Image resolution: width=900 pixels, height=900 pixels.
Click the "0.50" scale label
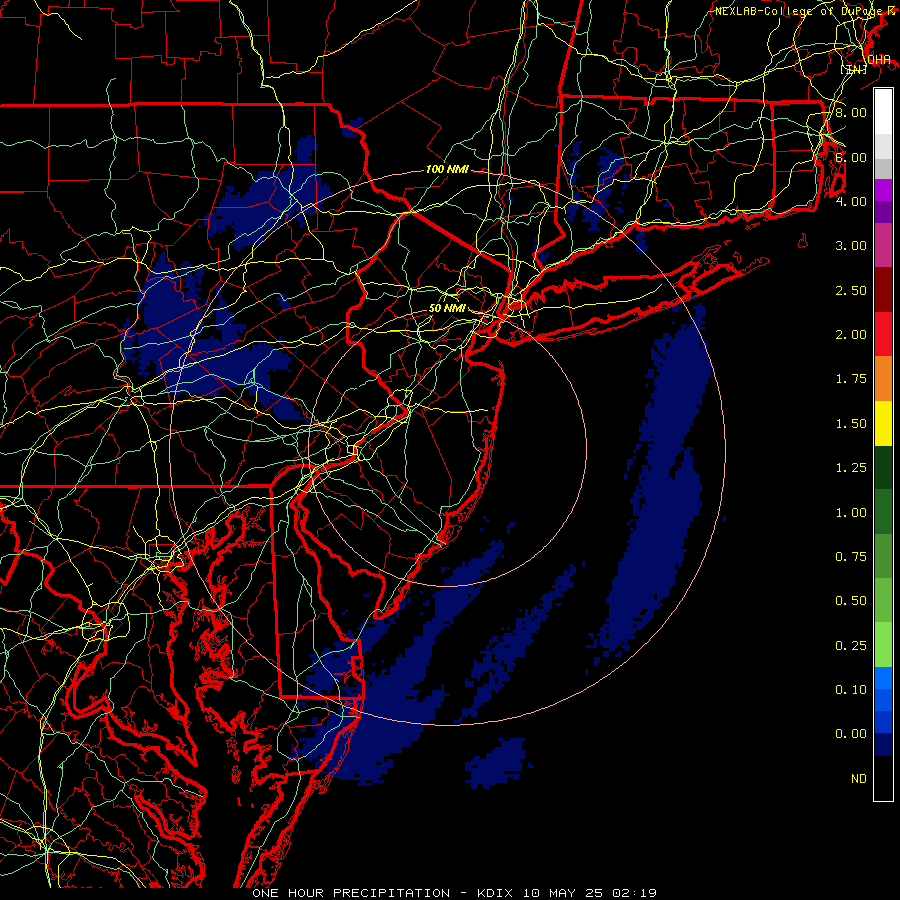(851, 601)
